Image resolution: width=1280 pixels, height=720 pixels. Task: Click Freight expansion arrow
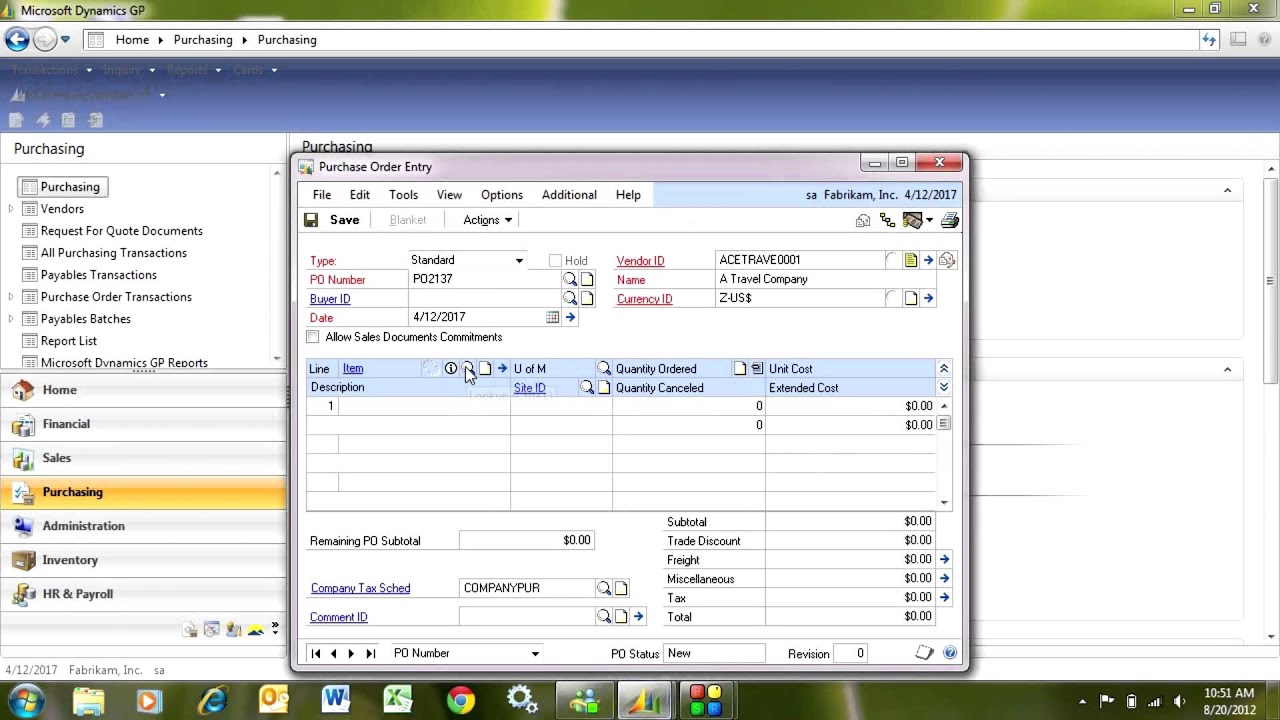944,560
